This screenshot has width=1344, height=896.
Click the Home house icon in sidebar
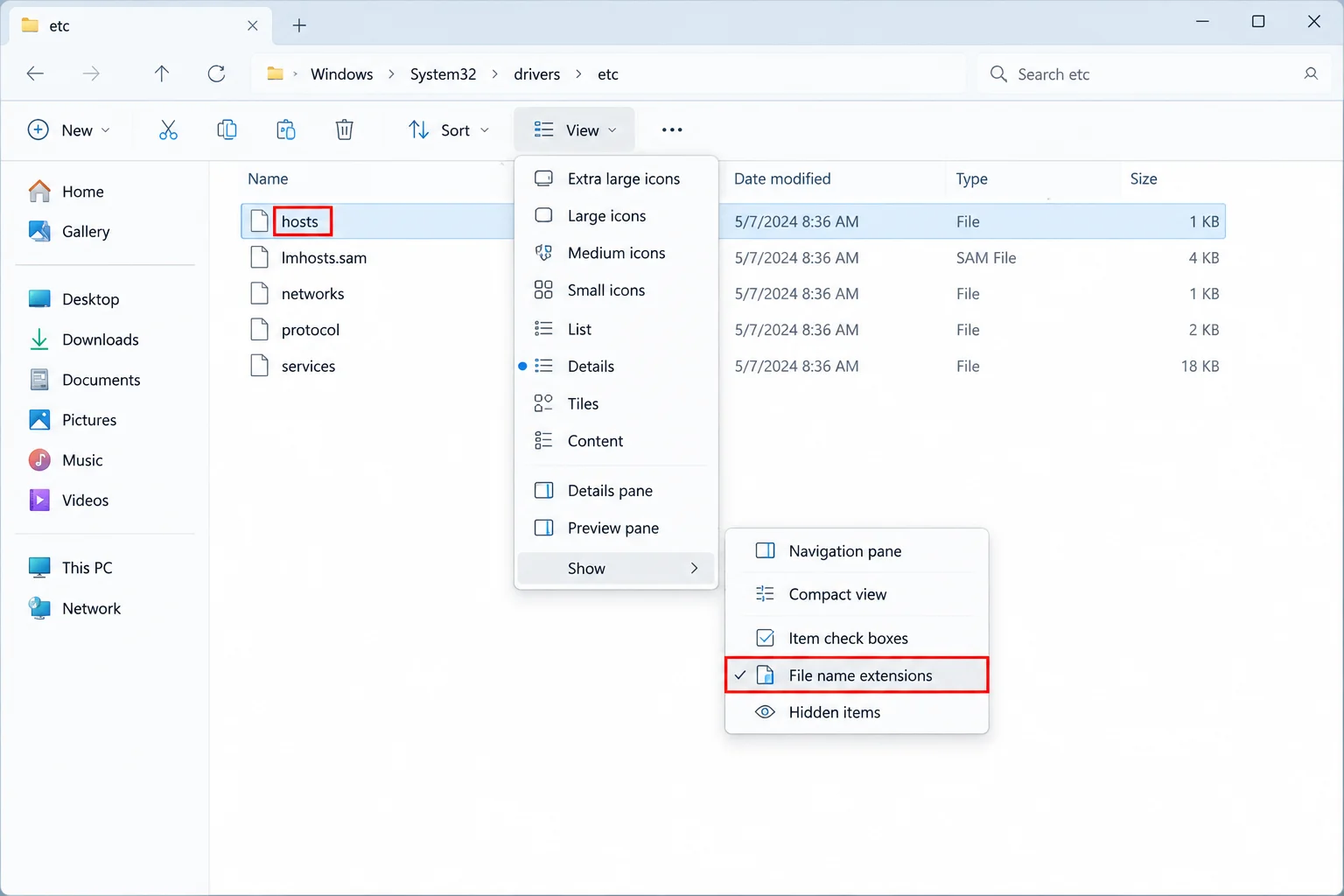pyautogui.click(x=39, y=191)
